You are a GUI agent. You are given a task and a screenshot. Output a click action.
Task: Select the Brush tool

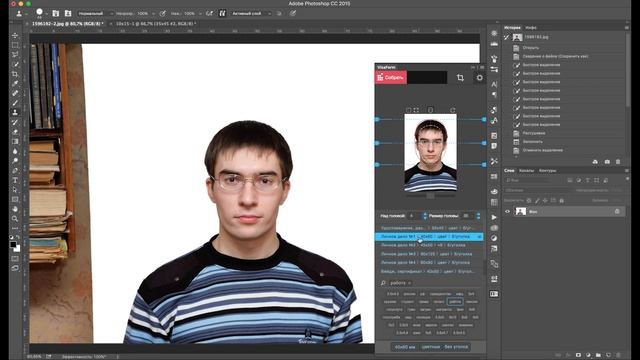15,103
